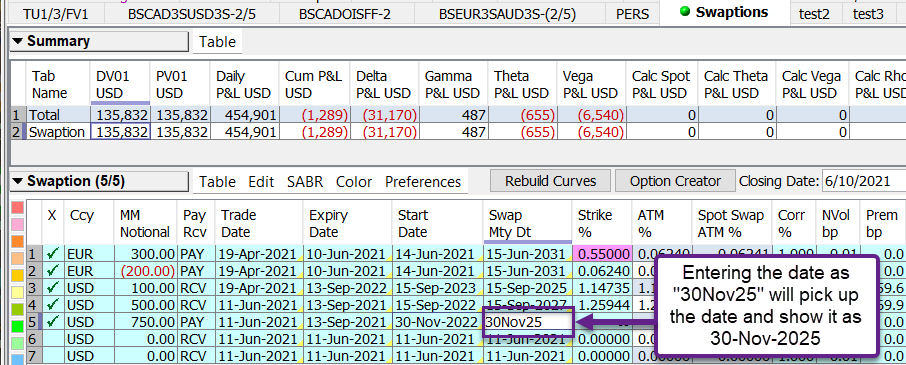Click the DV01 USD column header
The width and height of the screenshot is (906, 365).
[120, 84]
